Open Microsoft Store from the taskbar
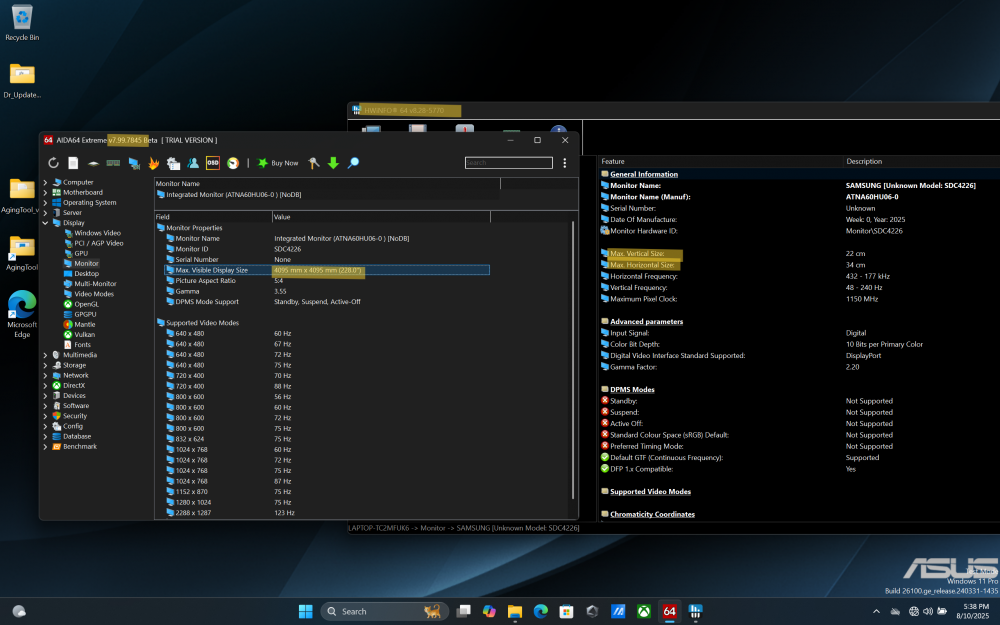Screen dimensions: 1000x625 pos(566,612)
